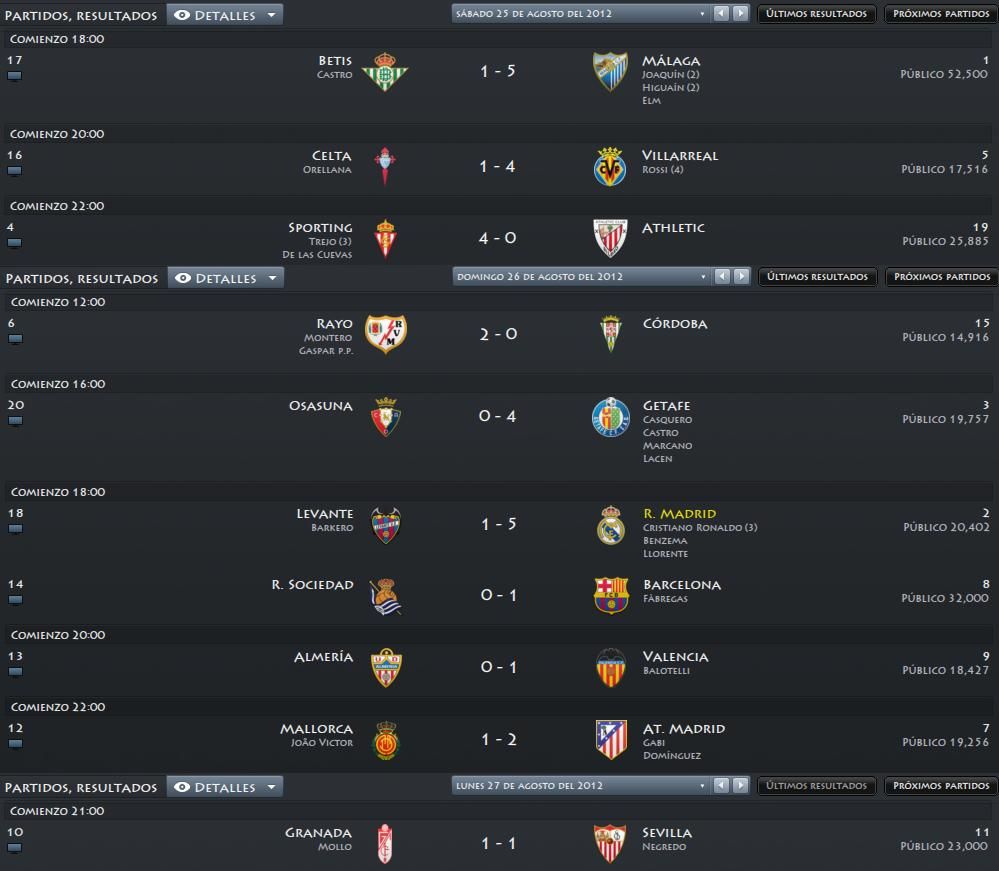Switch to Últimos Resultados in Sunday section
This screenshot has height=871, width=999.
click(x=817, y=277)
